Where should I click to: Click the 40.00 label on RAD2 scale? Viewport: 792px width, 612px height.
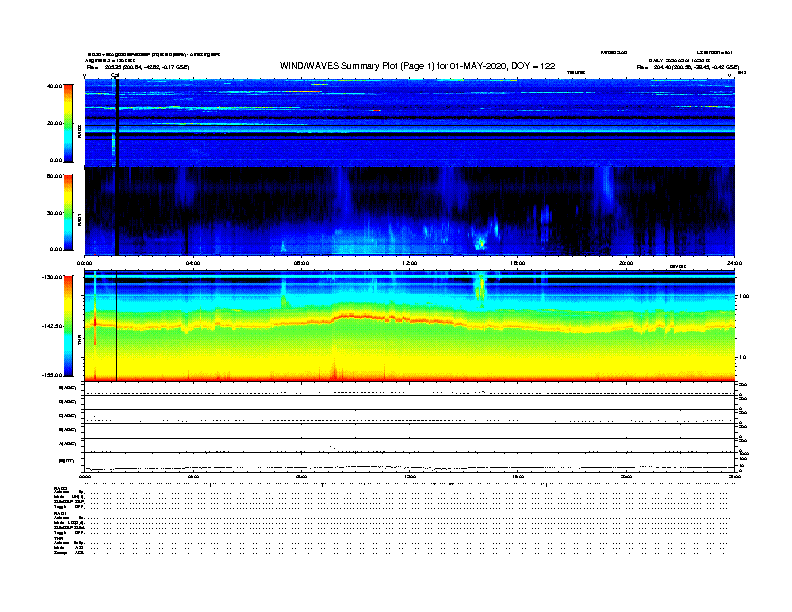click(x=54, y=86)
